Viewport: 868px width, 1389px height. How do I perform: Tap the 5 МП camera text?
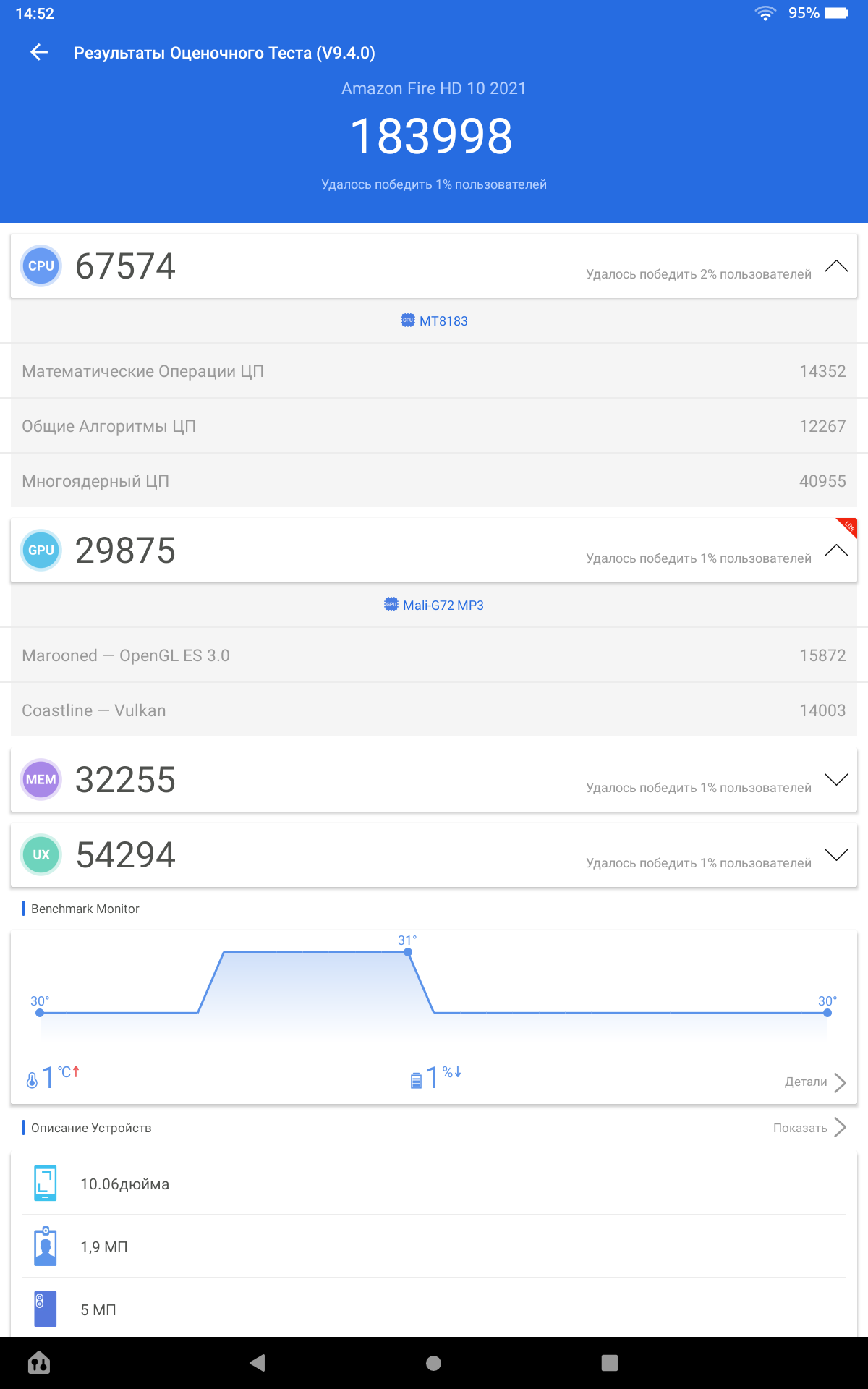point(98,1310)
